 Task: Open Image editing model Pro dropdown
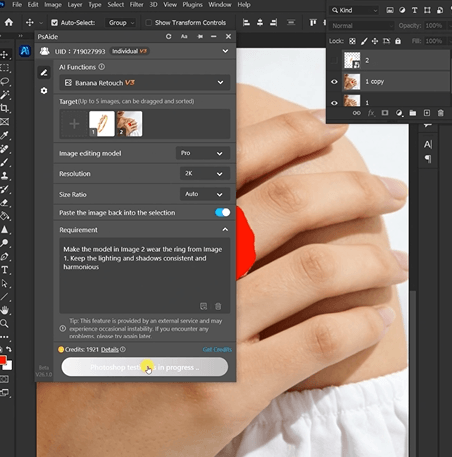coord(203,153)
